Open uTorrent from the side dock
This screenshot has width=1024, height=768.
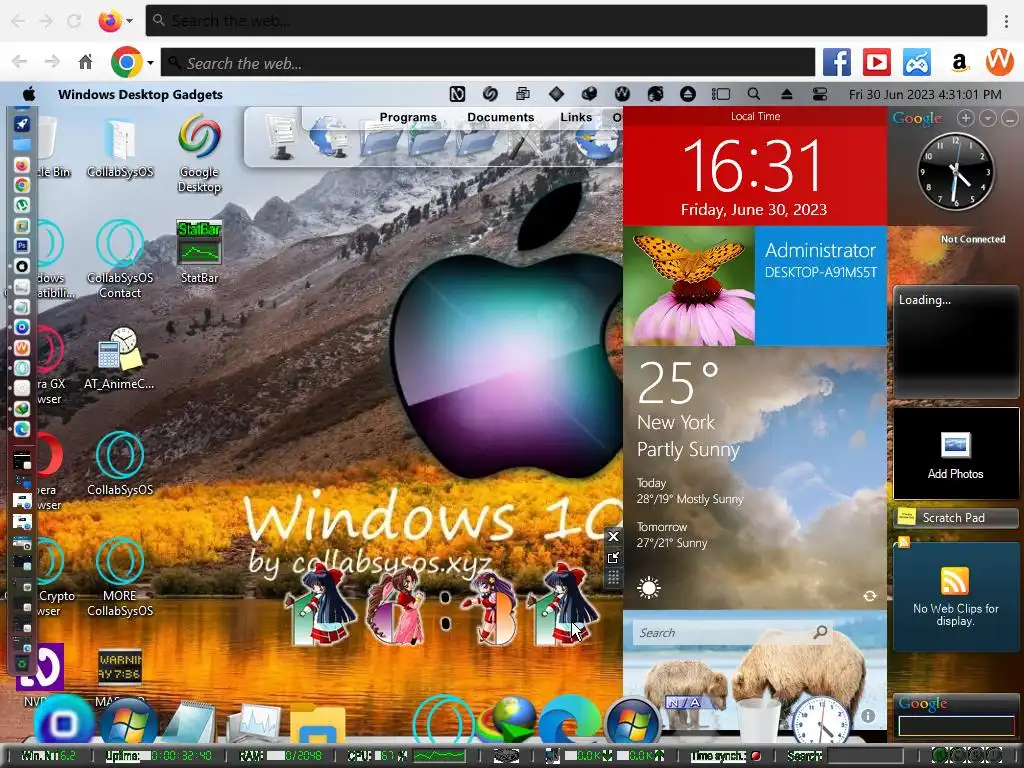coord(22,205)
